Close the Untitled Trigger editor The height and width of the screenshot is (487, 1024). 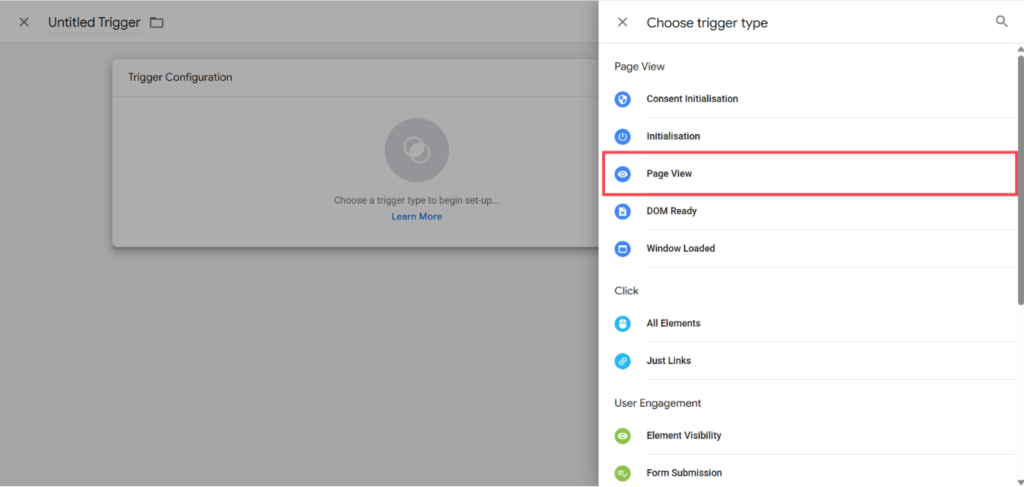point(24,22)
